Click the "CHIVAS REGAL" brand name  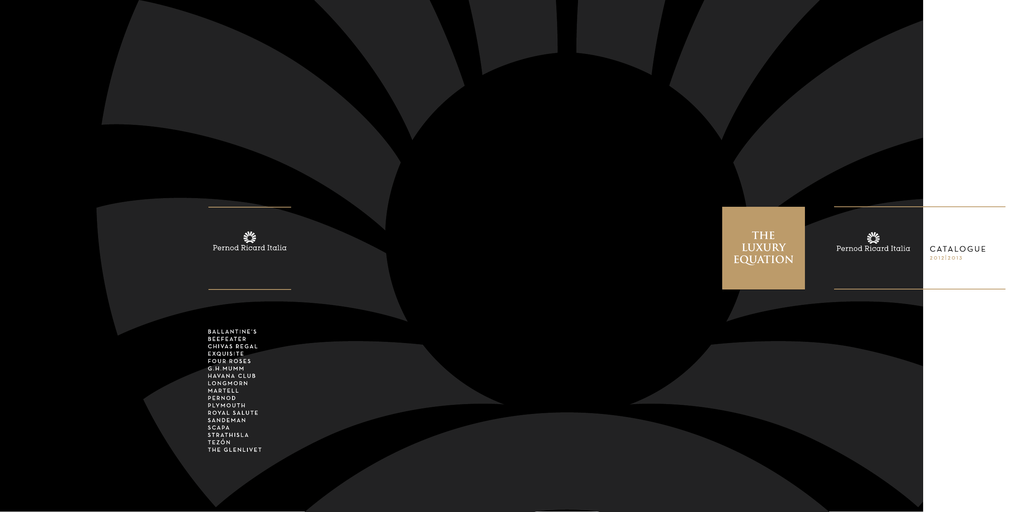(x=232, y=346)
